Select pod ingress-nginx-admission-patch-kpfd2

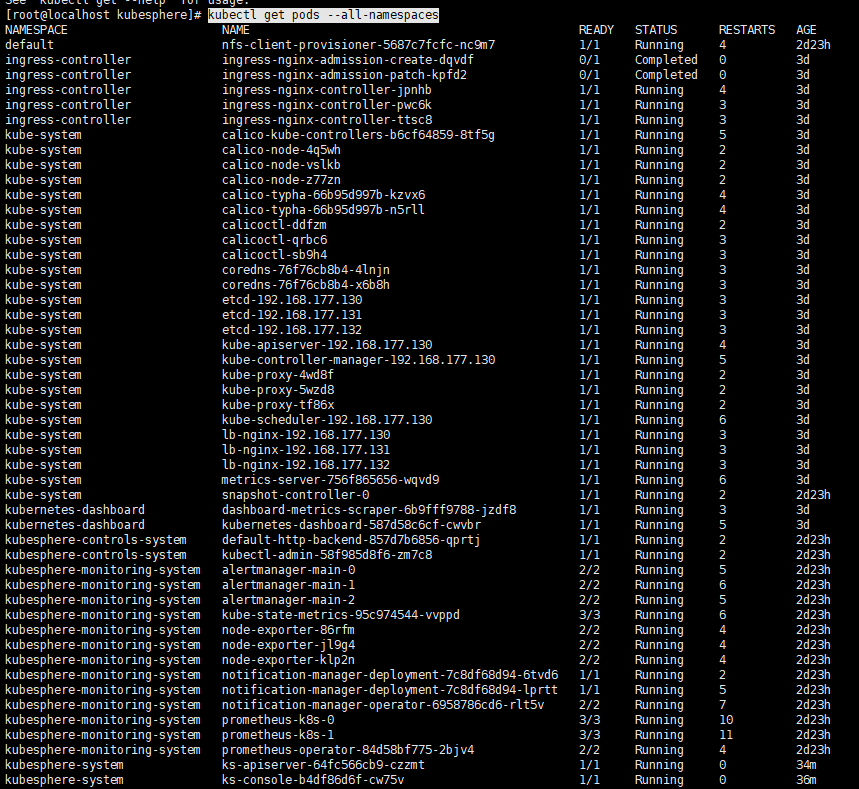point(344,75)
